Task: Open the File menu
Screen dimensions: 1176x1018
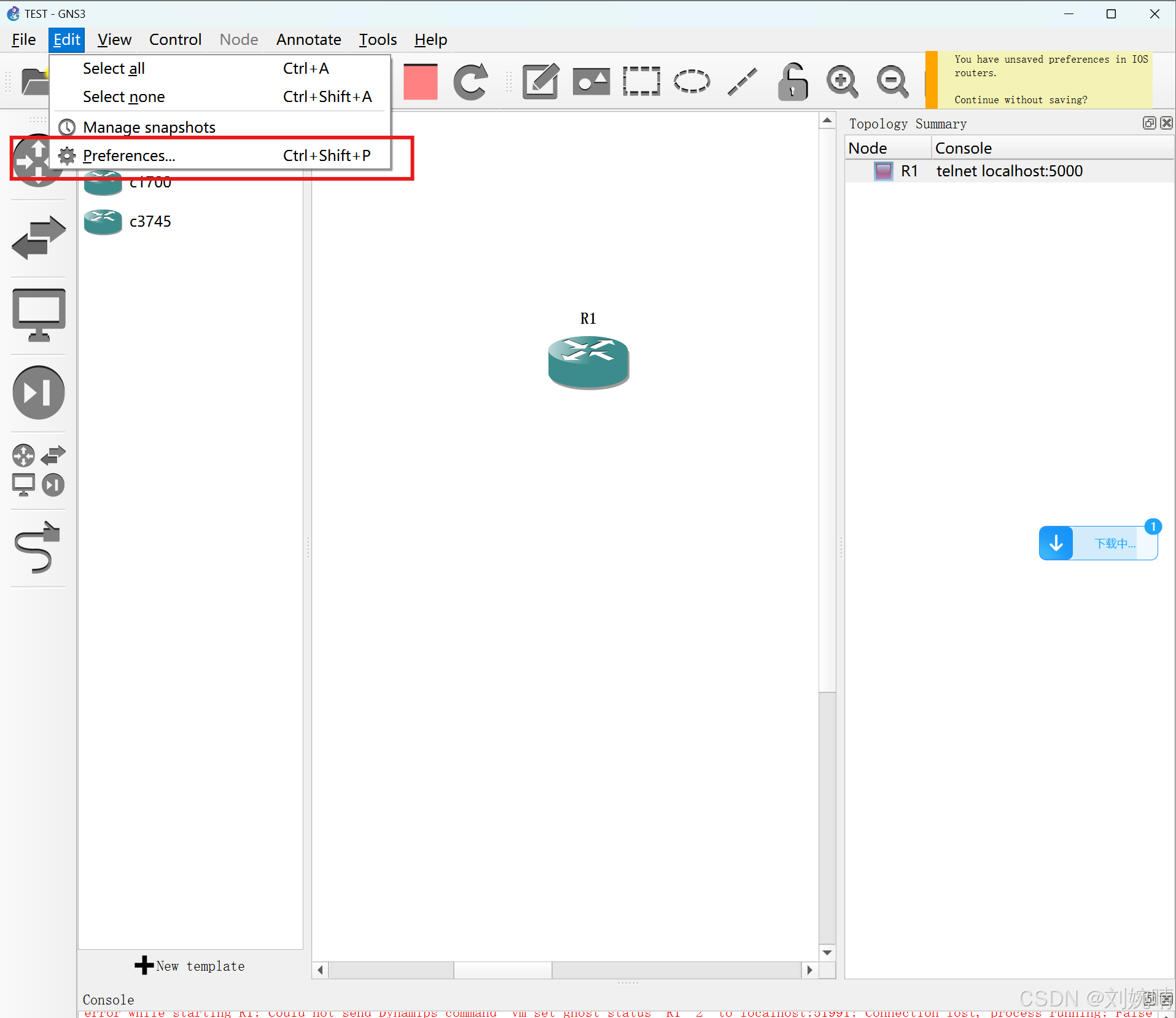Action: tap(23, 40)
